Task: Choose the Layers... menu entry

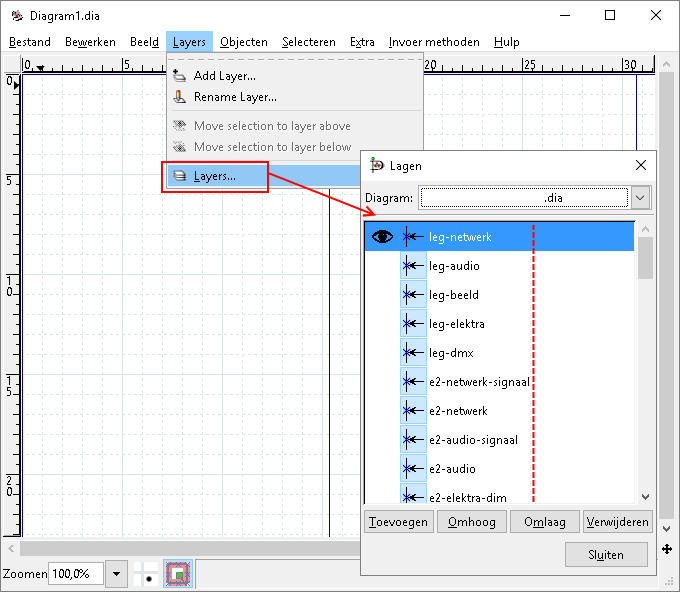Action: [x=264, y=176]
